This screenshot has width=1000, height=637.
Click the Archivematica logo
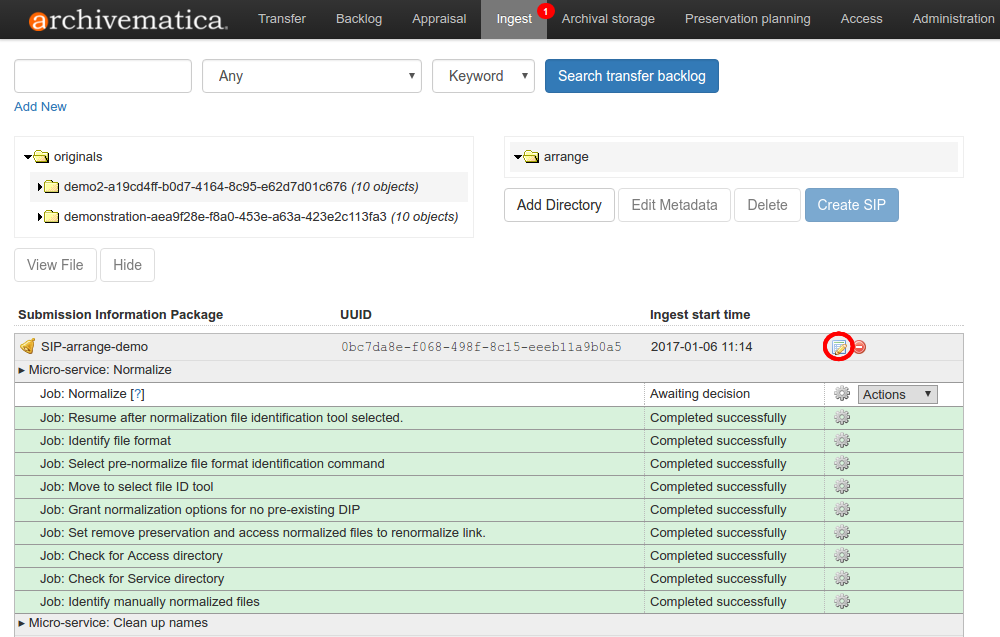tap(128, 19)
